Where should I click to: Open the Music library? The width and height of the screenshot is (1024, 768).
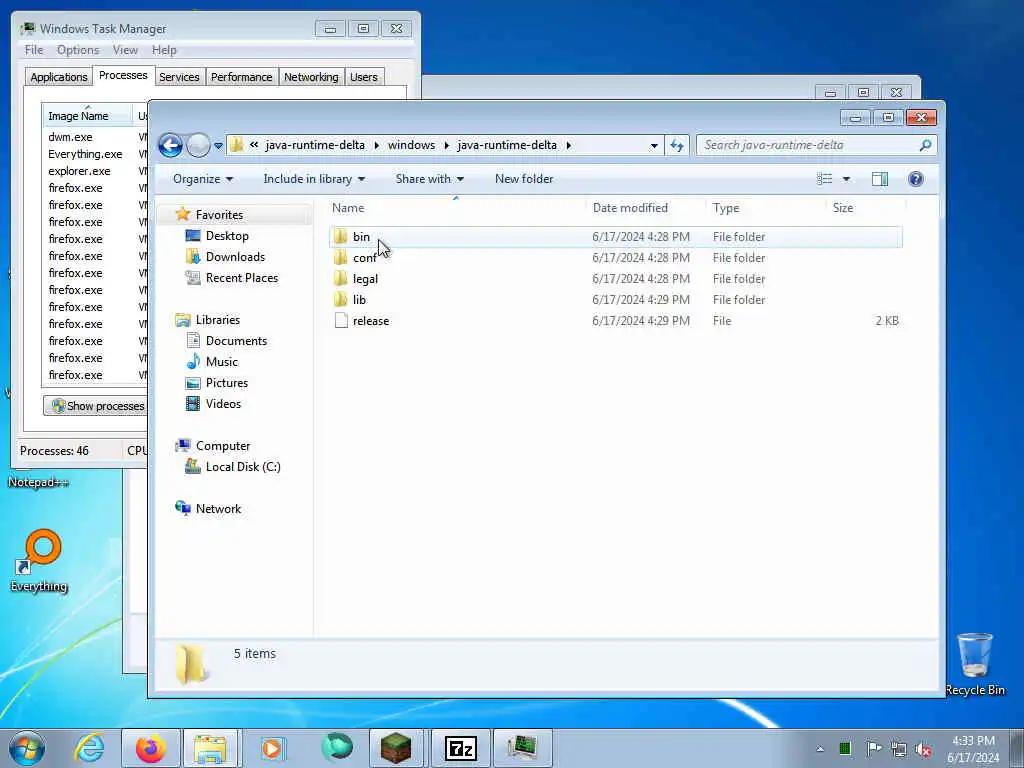pyautogui.click(x=221, y=362)
